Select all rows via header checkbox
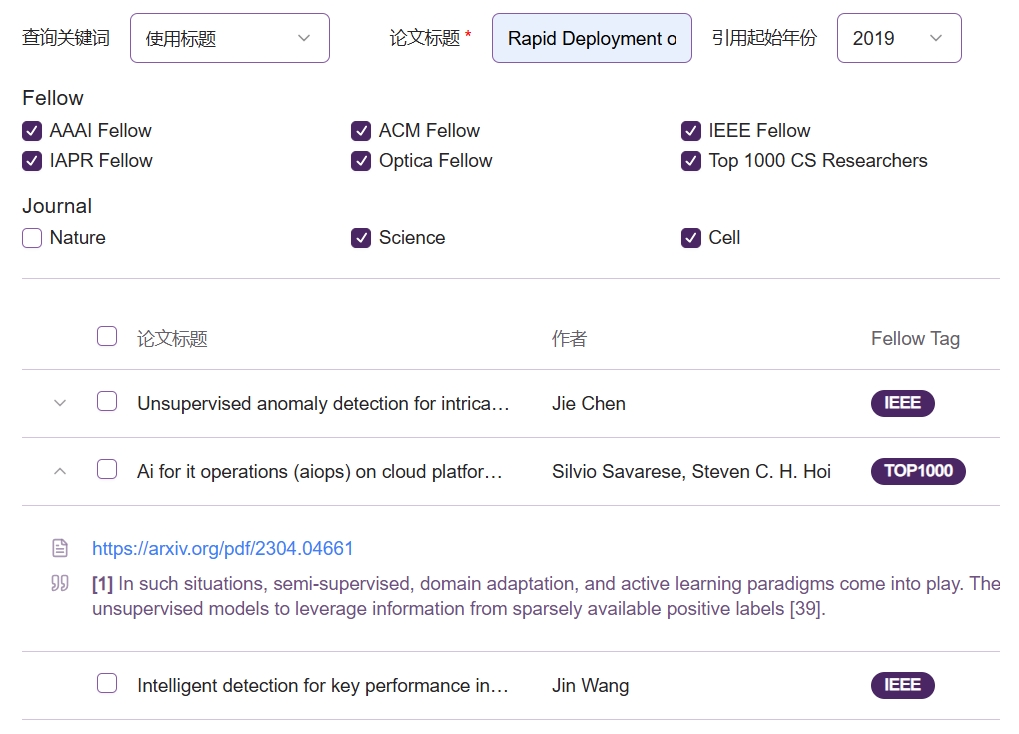The width and height of the screenshot is (1019, 734). pos(107,337)
